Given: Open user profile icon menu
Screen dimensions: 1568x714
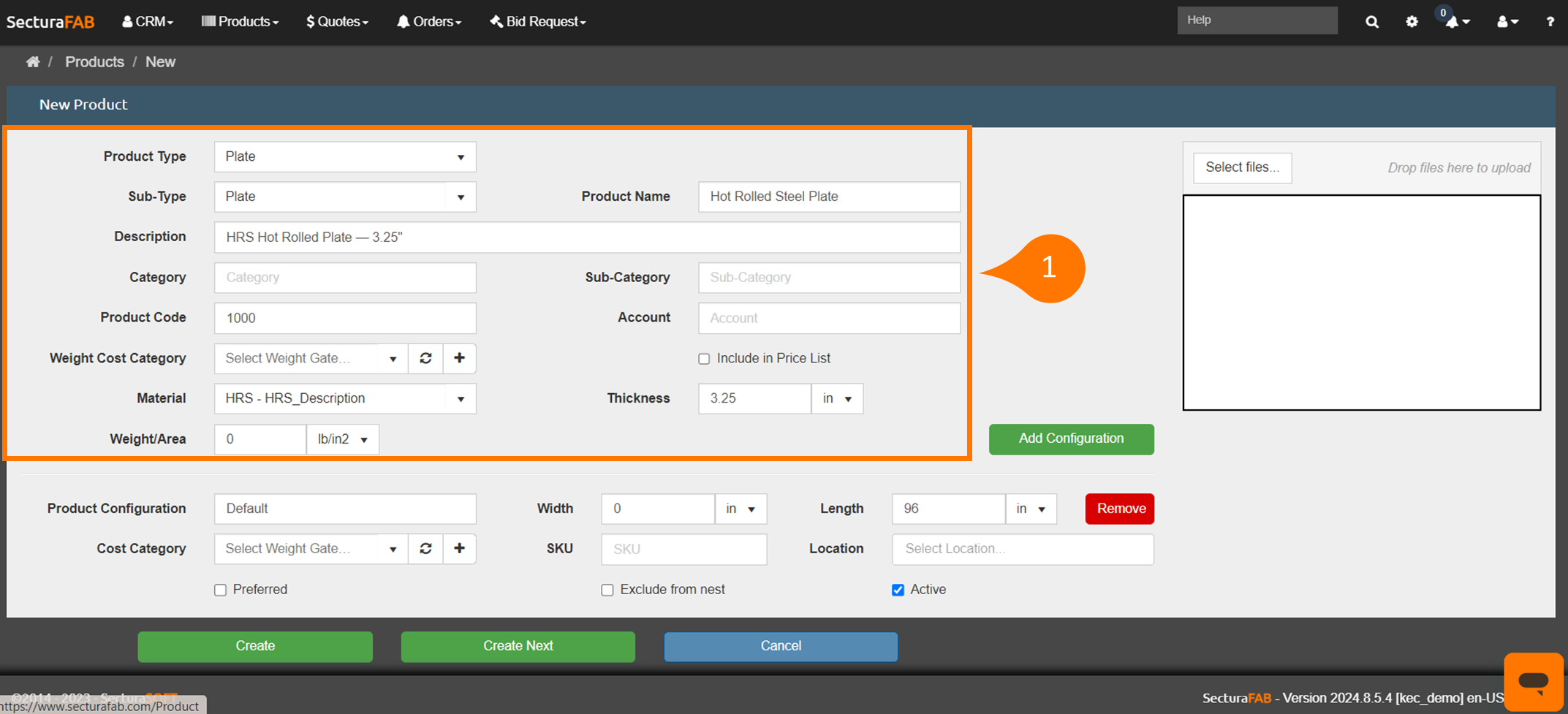Looking at the screenshot, I should 1507,22.
